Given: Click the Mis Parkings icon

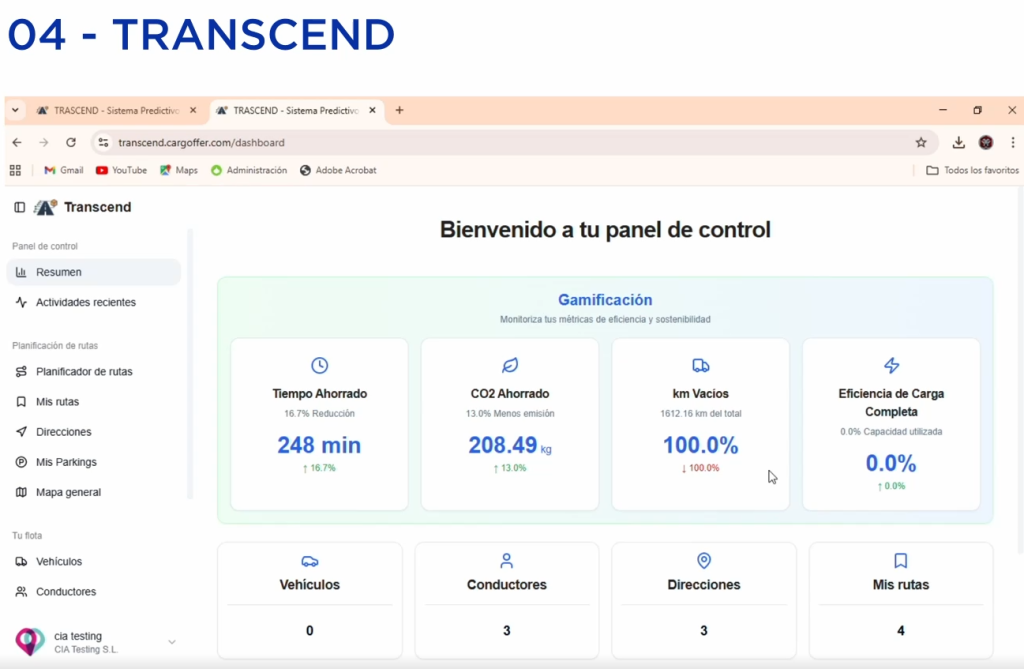Looking at the screenshot, I should click(x=21, y=462).
